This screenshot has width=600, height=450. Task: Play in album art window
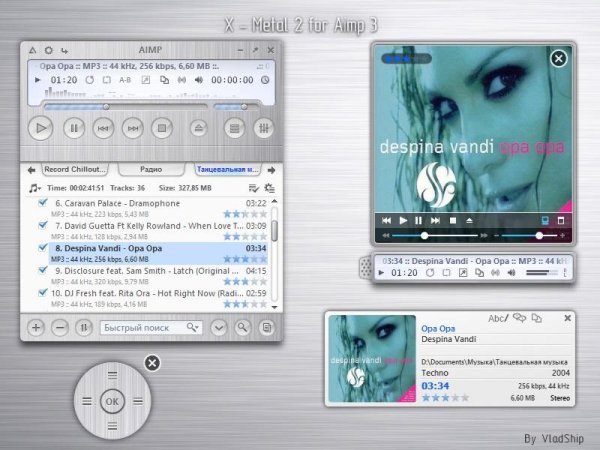point(403,220)
